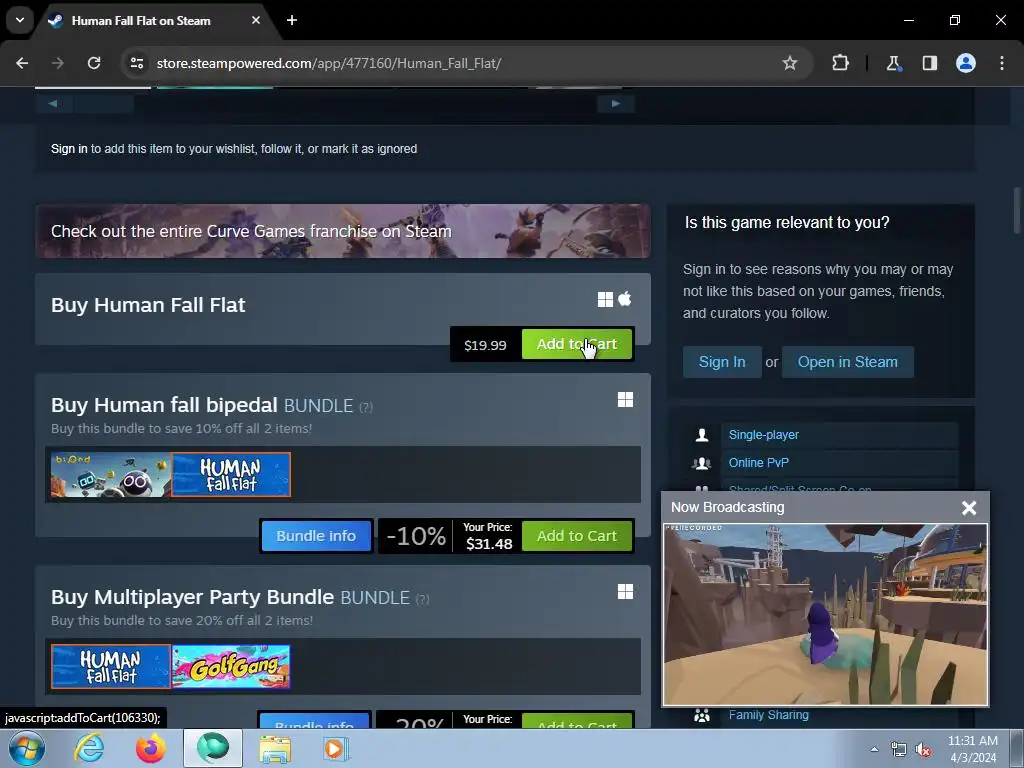This screenshot has height=768, width=1024.
Task: Open site information icon in address bar
Action: point(136,63)
